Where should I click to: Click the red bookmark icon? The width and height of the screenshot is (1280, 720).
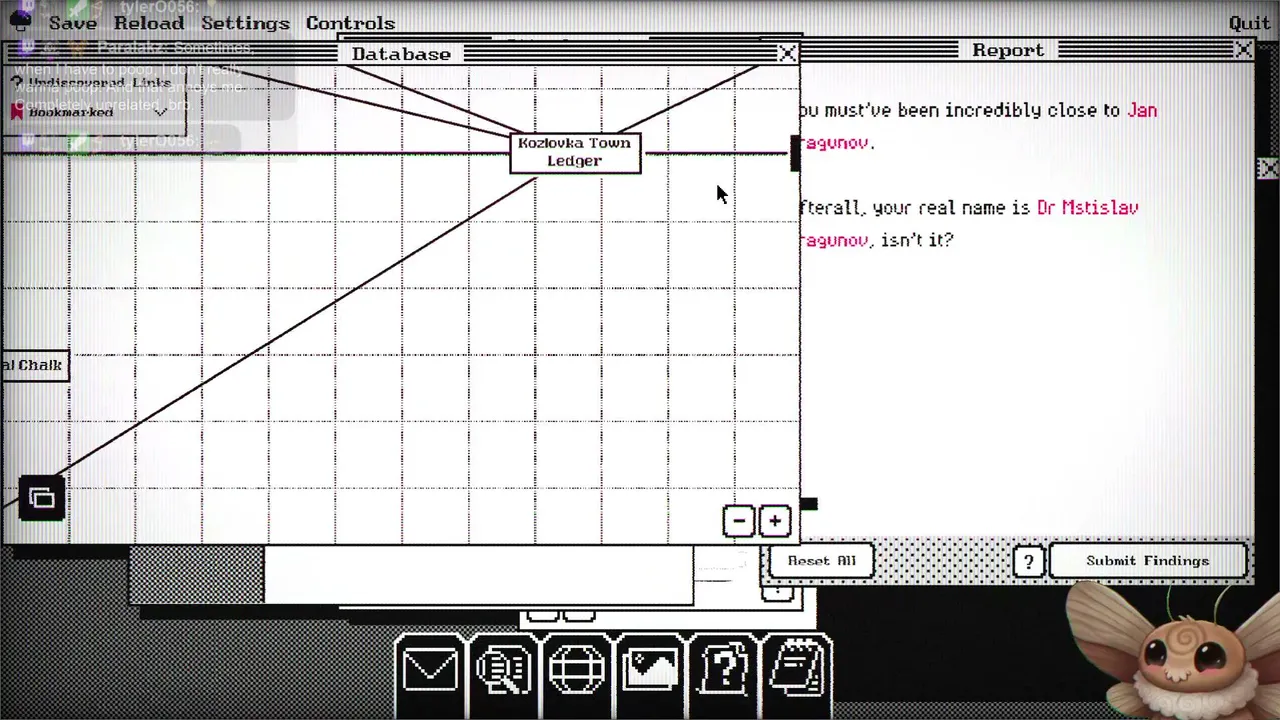tap(17, 112)
